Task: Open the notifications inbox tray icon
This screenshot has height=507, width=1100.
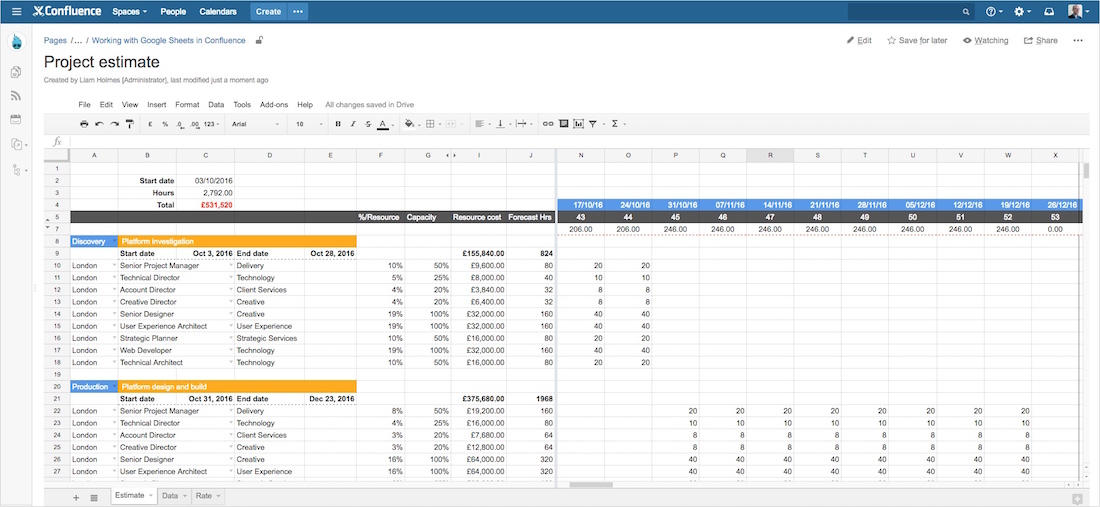Action: pos(1049,12)
